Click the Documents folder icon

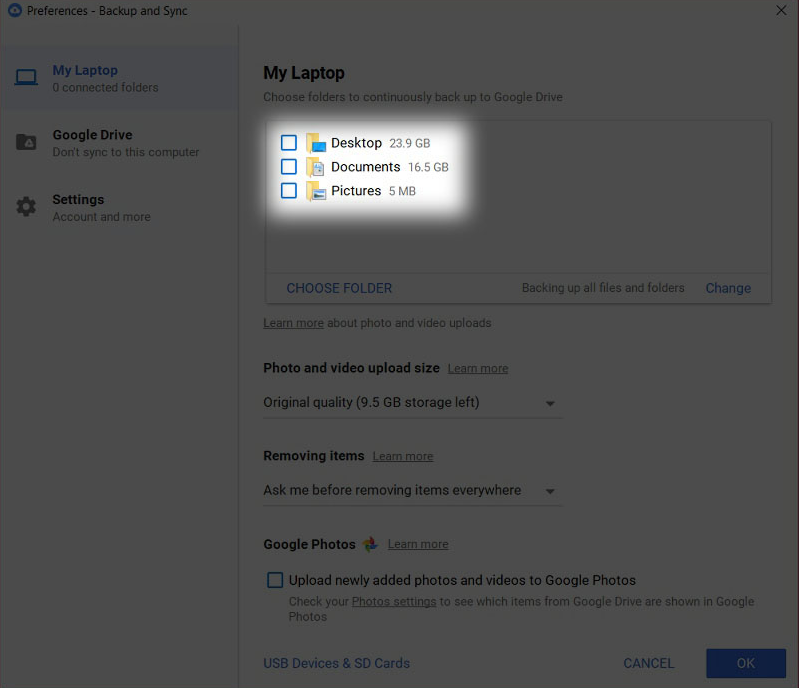[x=316, y=167]
